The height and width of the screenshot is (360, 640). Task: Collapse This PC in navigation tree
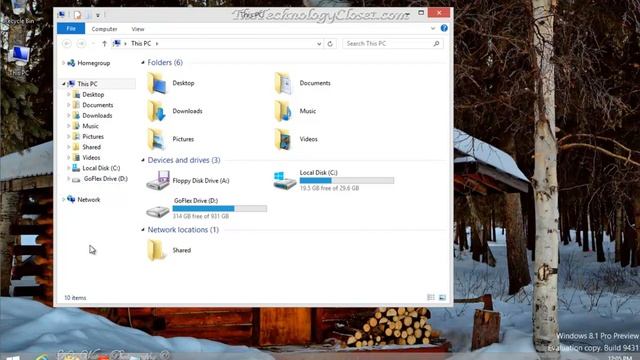(x=64, y=84)
